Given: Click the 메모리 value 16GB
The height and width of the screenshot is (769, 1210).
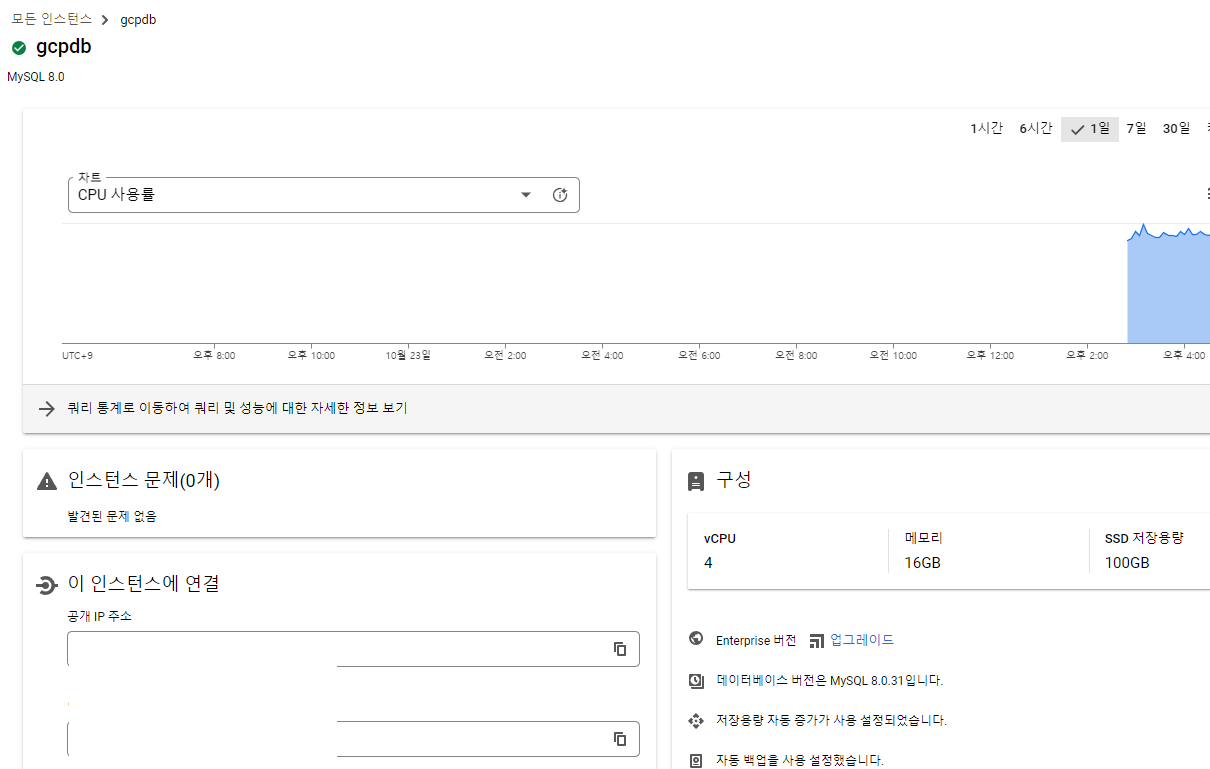Looking at the screenshot, I should (x=922, y=563).
